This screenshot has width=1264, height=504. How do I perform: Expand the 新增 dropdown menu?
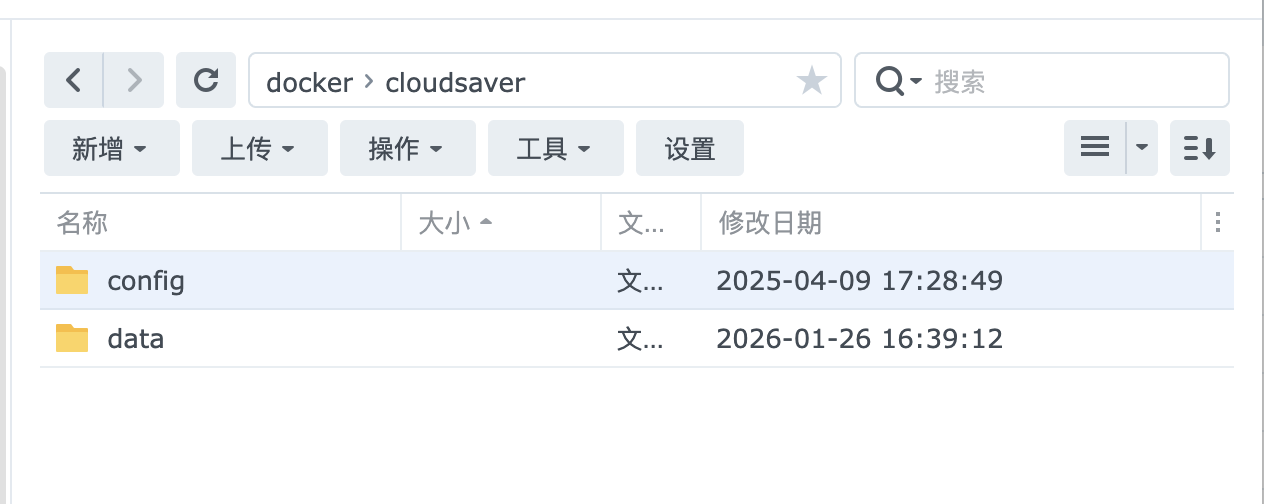point(111,148)
